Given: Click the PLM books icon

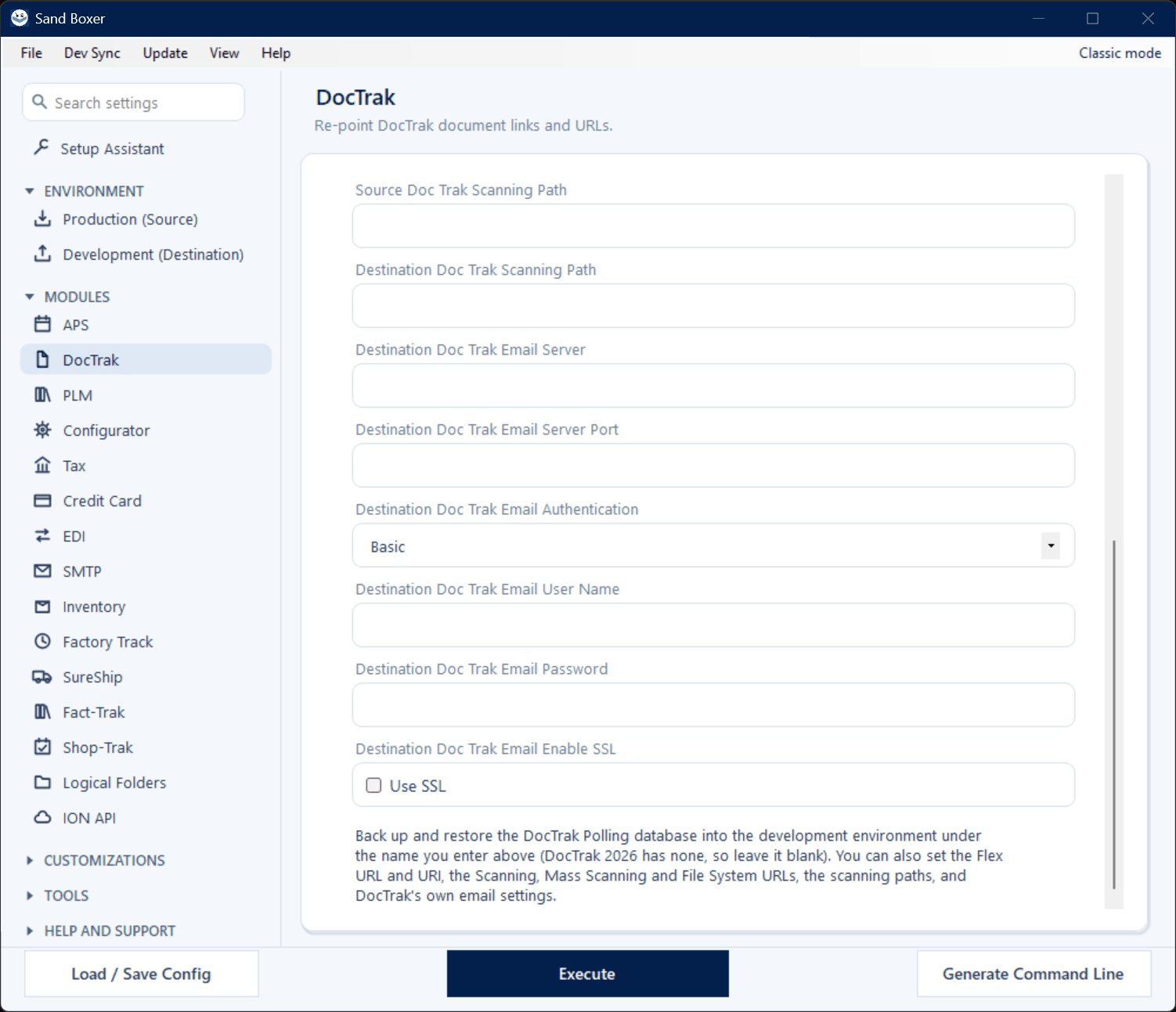Looking at the screenshot, I should pyautogui.click(x=42, y=394).
